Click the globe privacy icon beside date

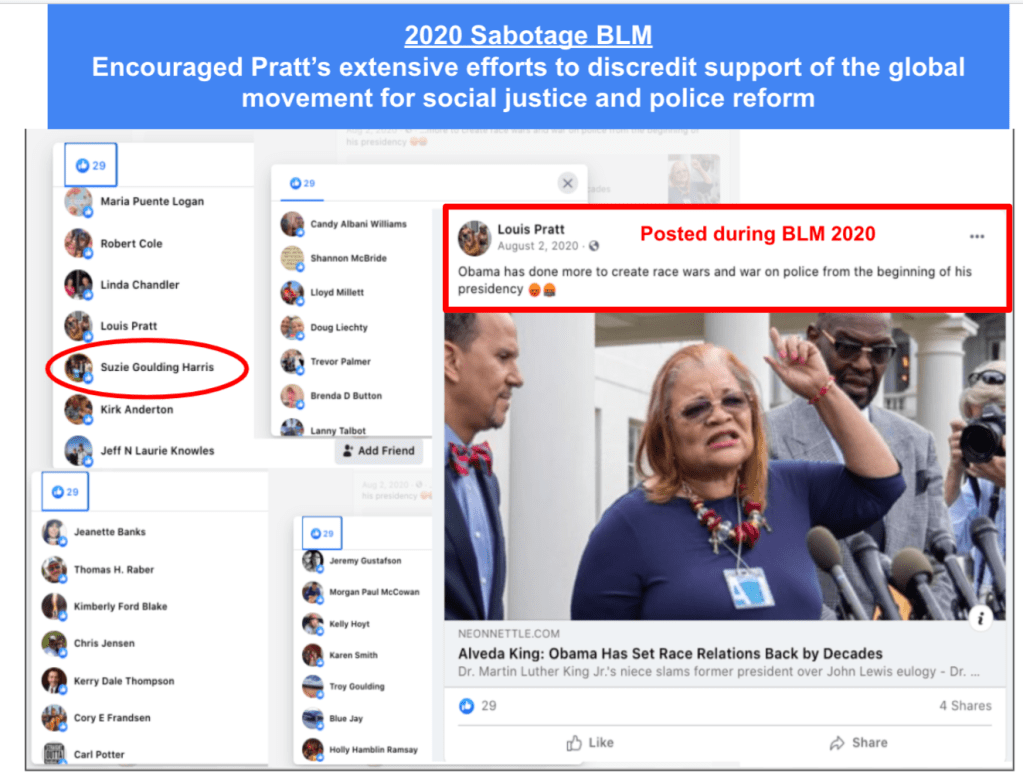tap(594, 246)
